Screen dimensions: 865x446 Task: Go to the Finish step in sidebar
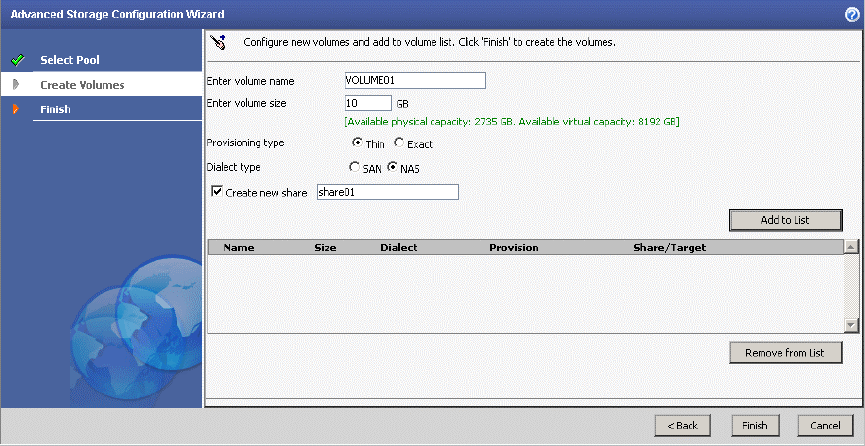pyautogui.click(x=55, y=109)
